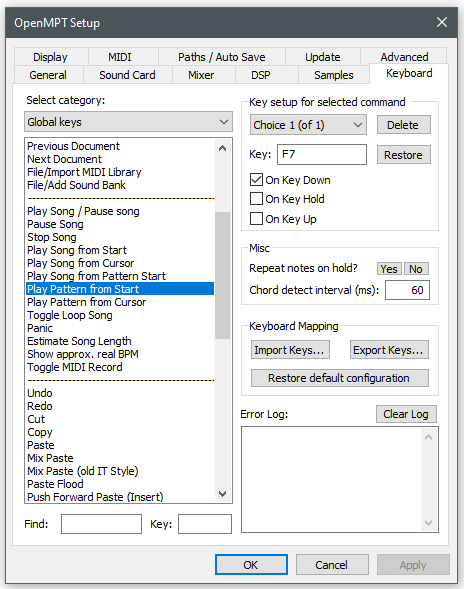Open the Advanced tab
Screen dimensions: 464x589
click(404, 57)
